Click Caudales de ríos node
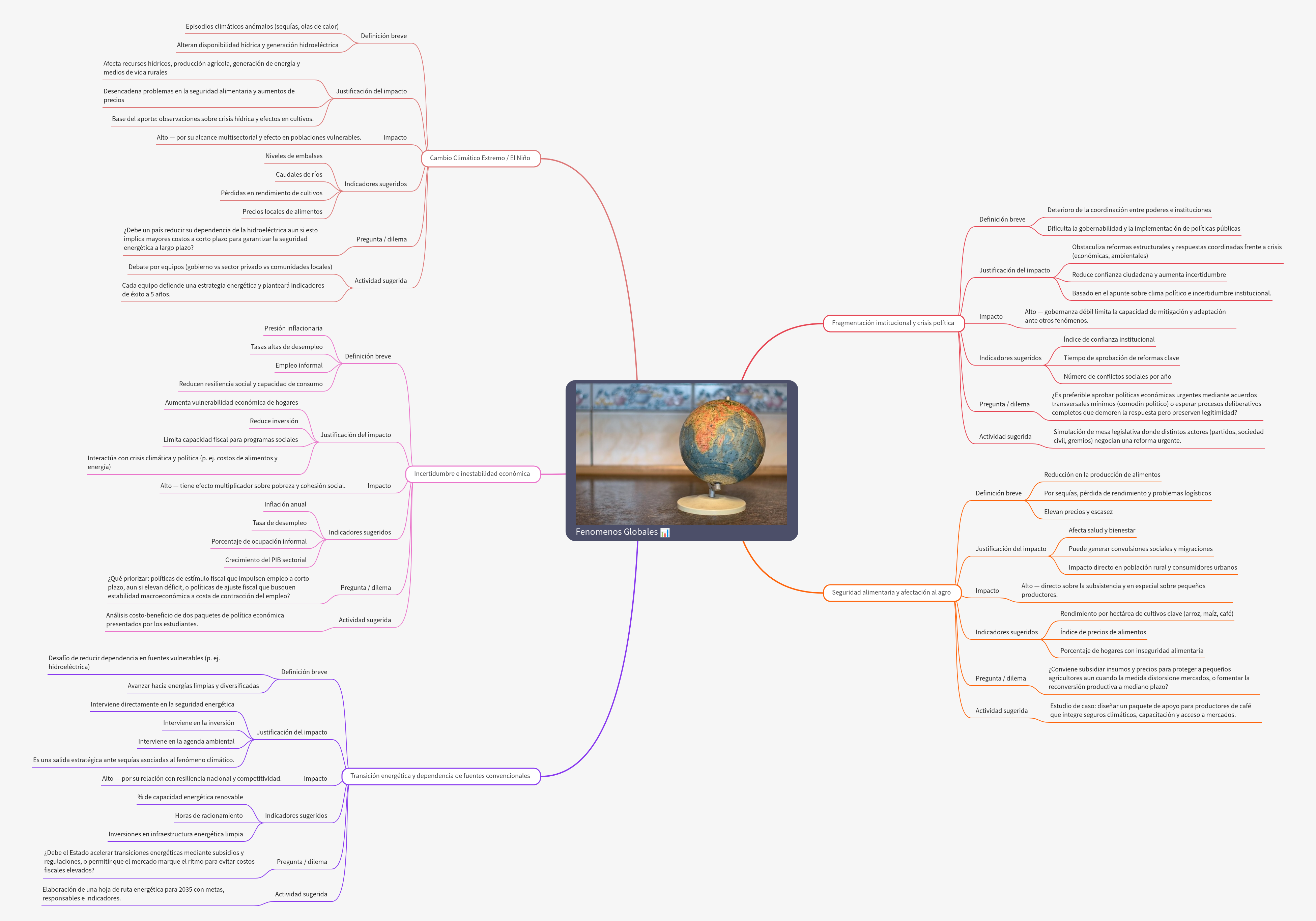1316x921 pixels. (298, 175)
